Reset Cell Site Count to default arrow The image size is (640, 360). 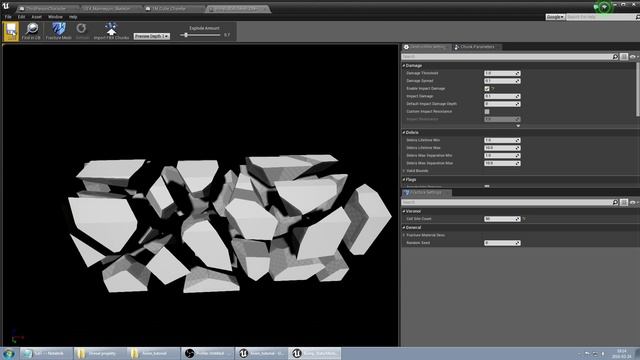[x=524, y=219]
